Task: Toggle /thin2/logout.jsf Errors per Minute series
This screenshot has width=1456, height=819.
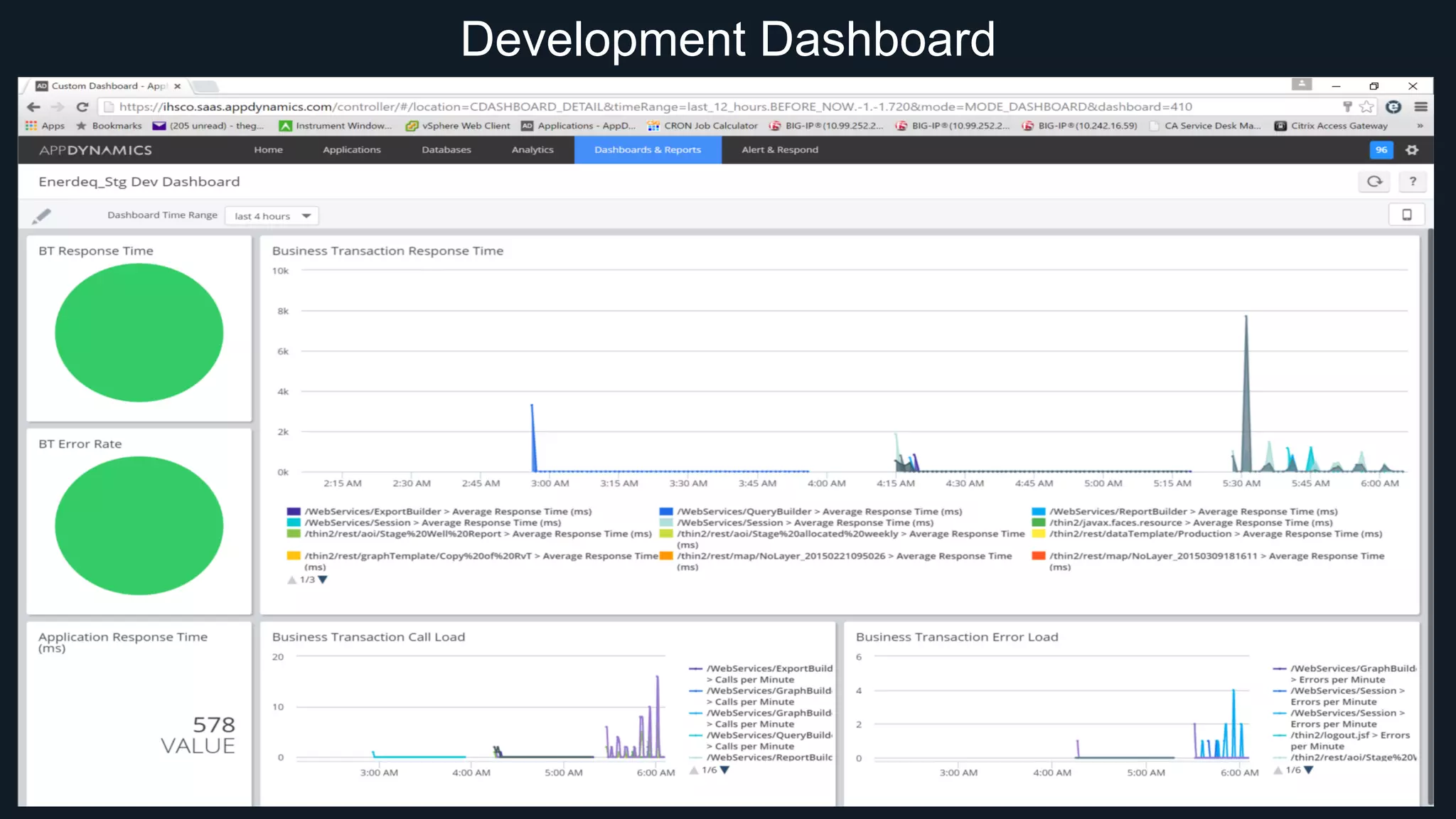Action: pos(1342,741)
